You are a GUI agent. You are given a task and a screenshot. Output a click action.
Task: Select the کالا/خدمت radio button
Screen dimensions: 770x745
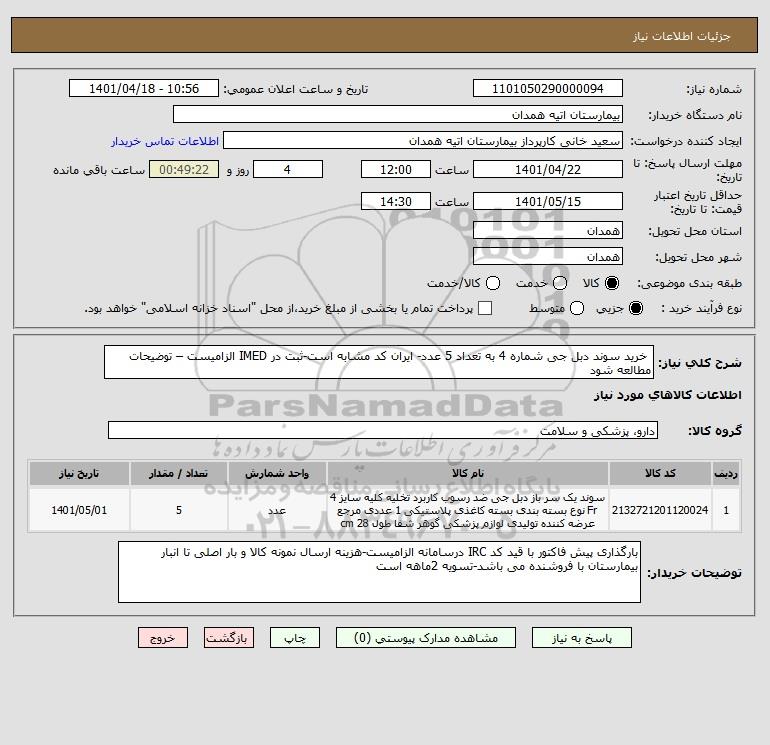pyautogui.click(x=493, y=283)
